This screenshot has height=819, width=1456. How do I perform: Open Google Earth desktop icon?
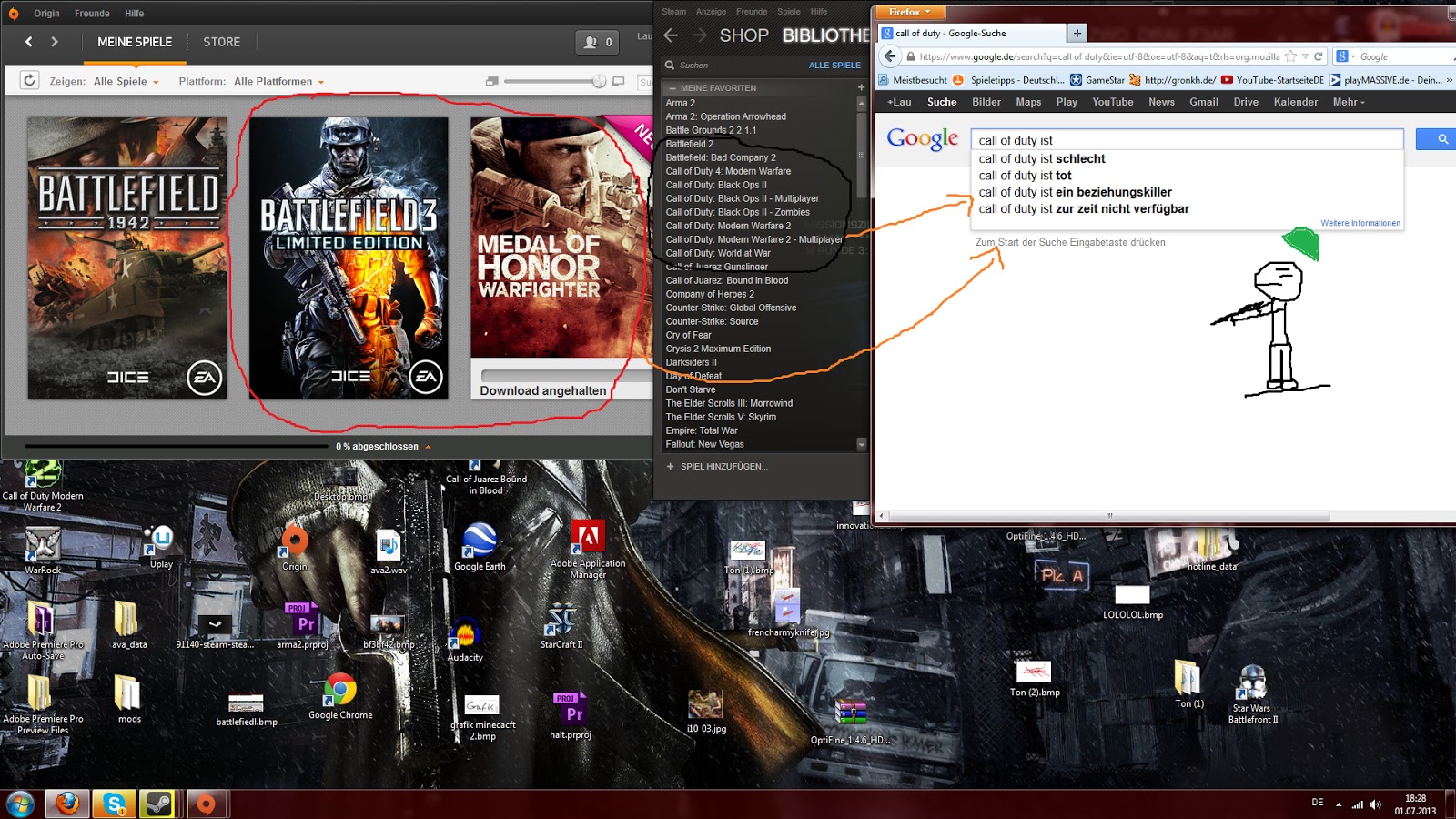click(480, 547)
